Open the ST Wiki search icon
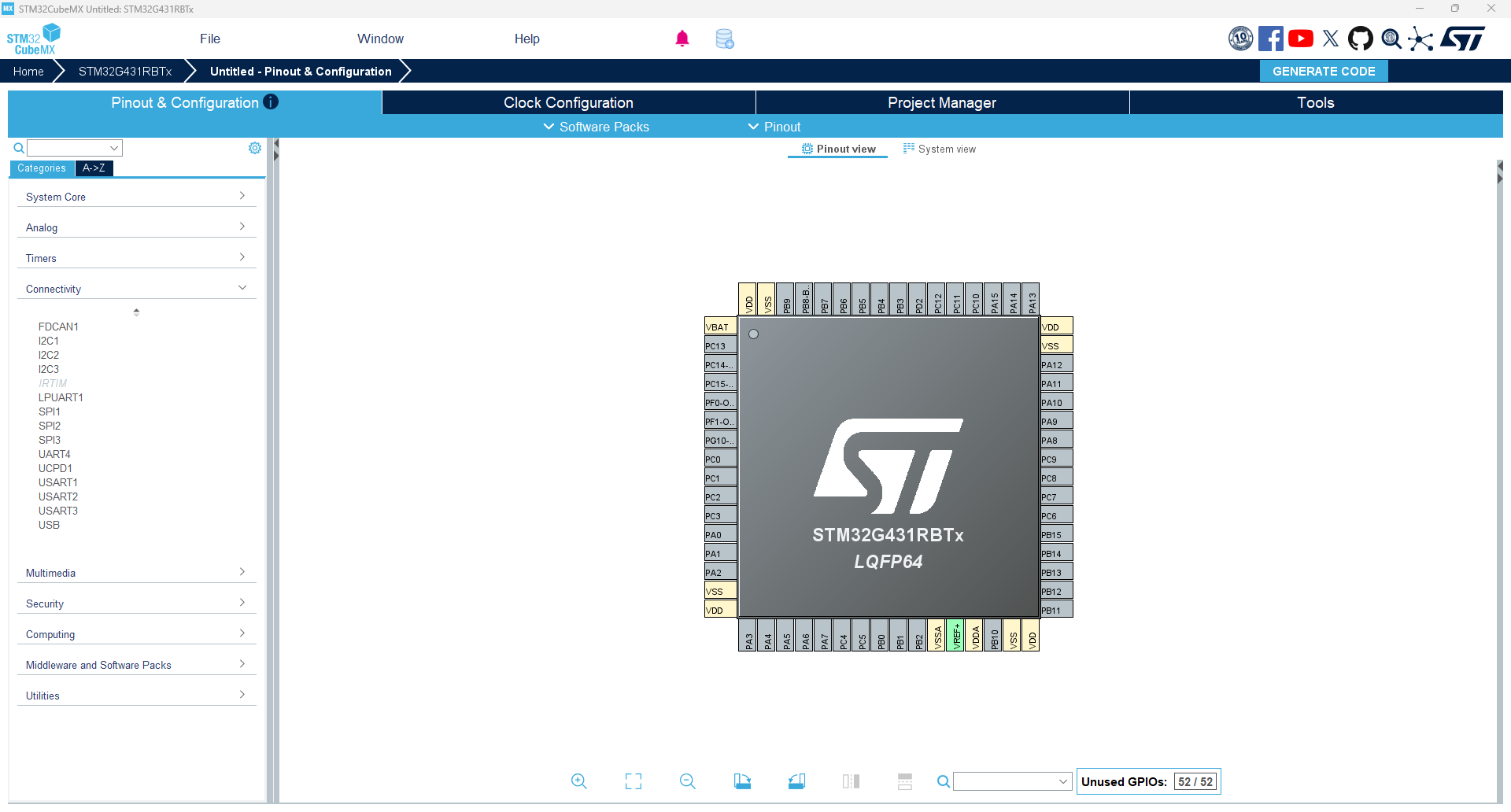Viewport: 1511px width, 812px height. tap(1391, 39)
